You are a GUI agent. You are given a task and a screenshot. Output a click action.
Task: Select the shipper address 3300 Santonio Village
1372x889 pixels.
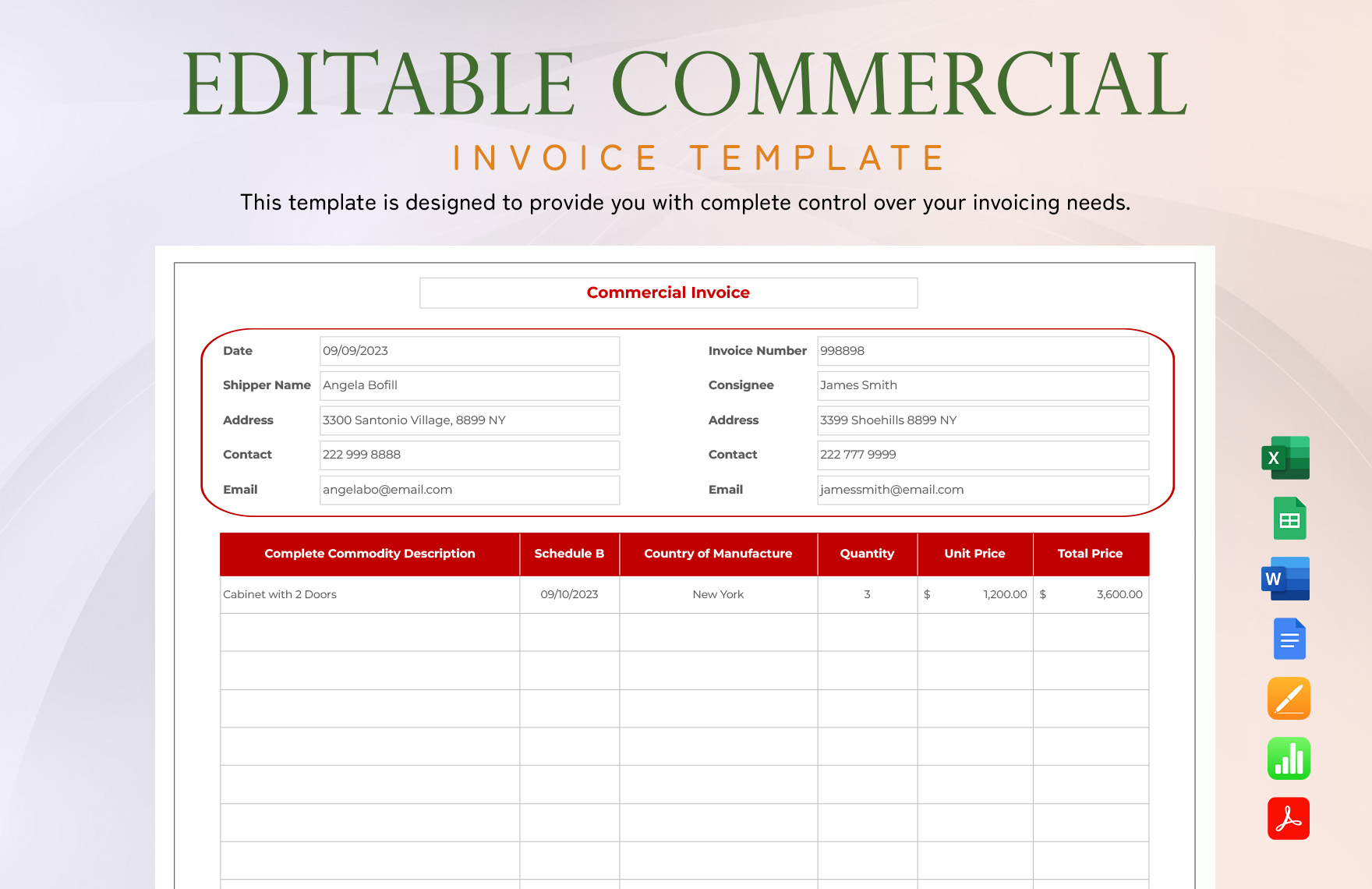469,420
